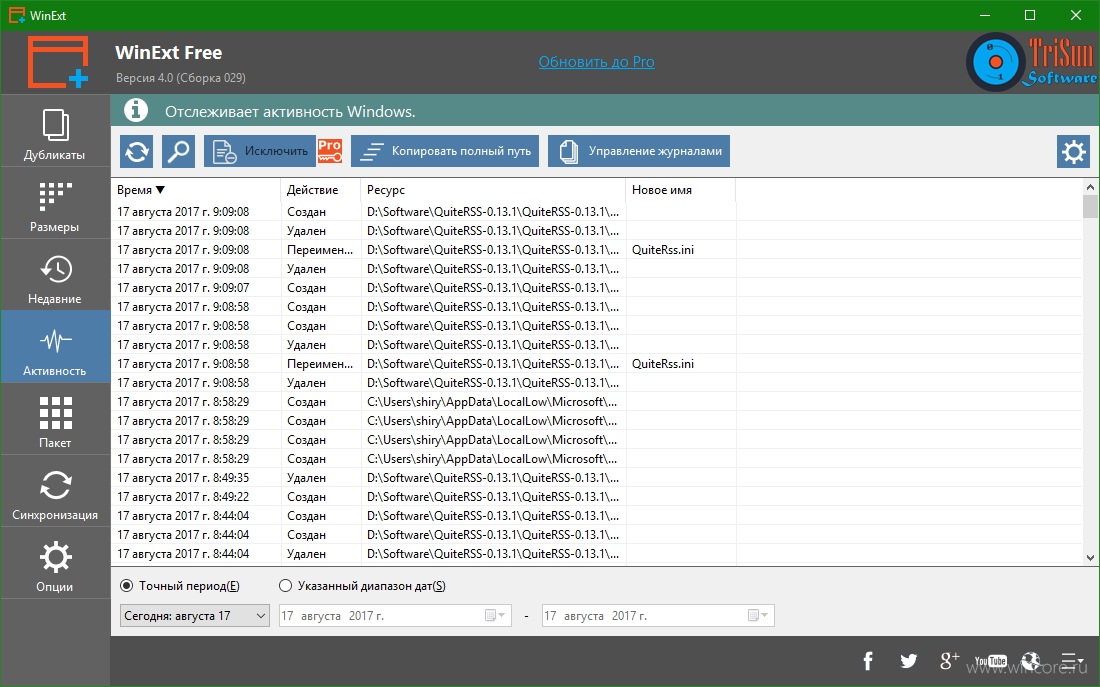Sort by the Время column header
Viewport: 1100px width, 687px height.
[x=196, y=189]
